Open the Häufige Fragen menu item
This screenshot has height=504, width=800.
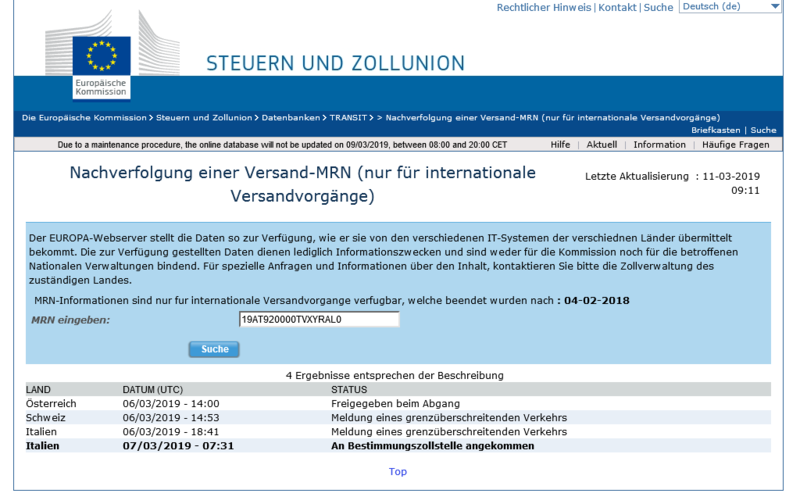coord(735,145)
